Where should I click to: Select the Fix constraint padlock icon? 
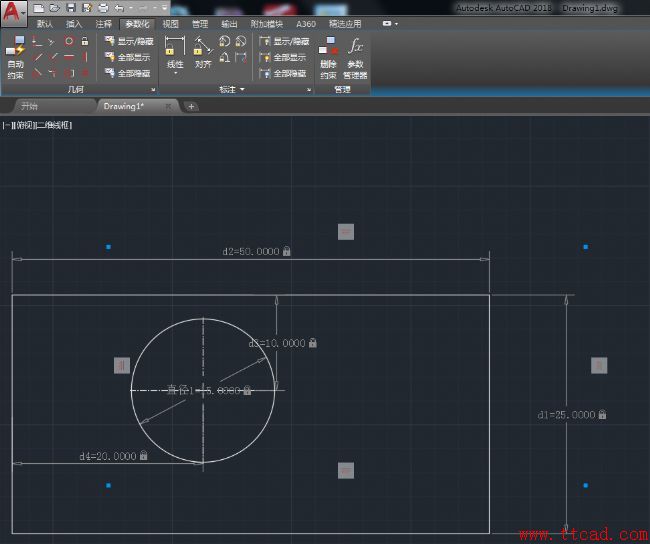click(x=85, y=41)
